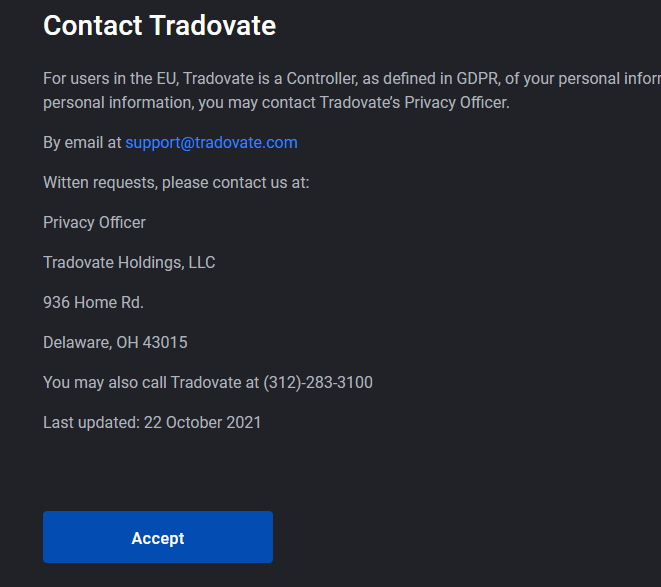The image size is (661, 587).
Task: Click the Tradovate Holdings, LLC line
Action: [x=129, y=262]
